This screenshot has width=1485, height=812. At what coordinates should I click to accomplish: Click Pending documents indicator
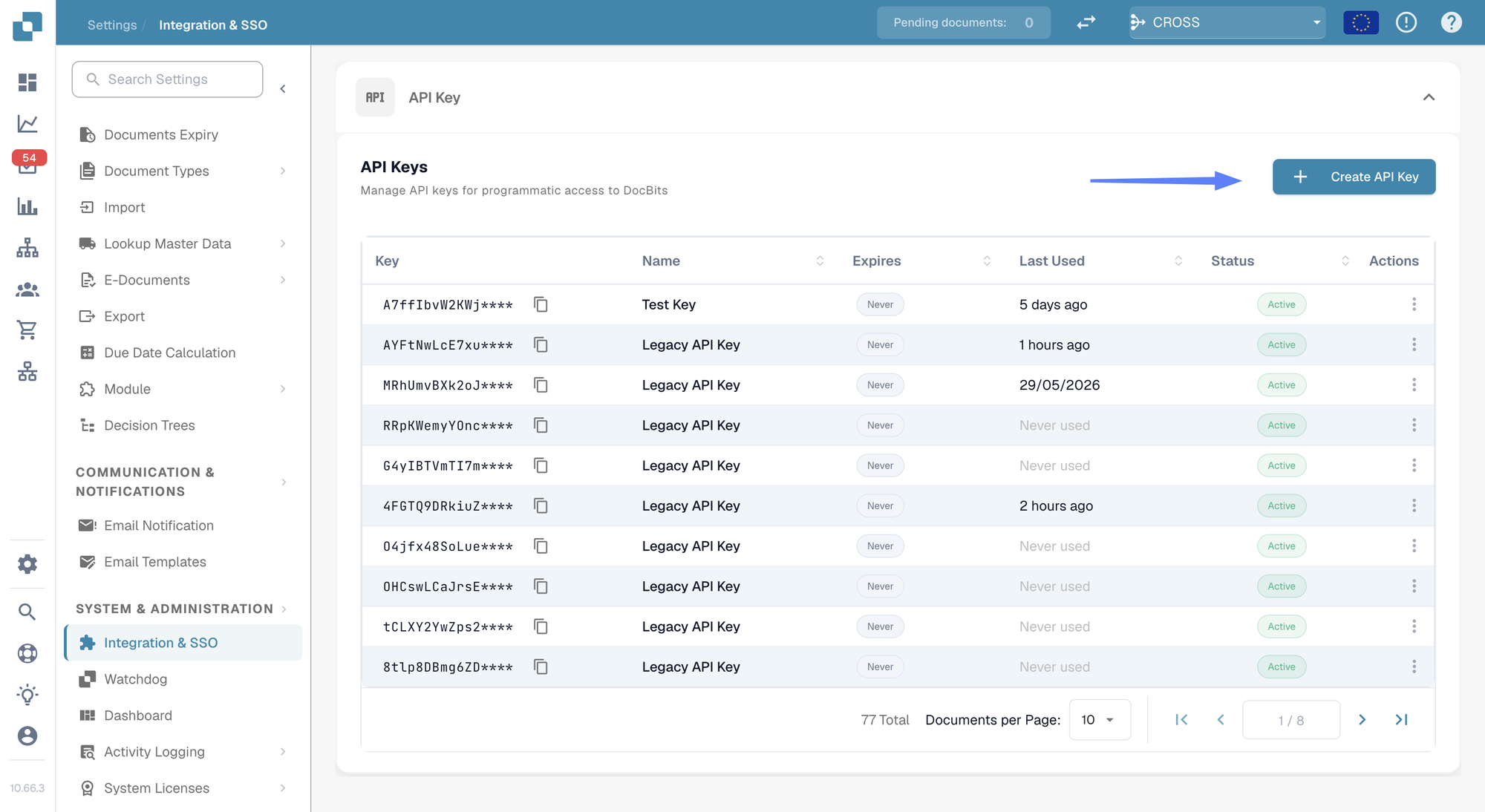coord(963,22)
